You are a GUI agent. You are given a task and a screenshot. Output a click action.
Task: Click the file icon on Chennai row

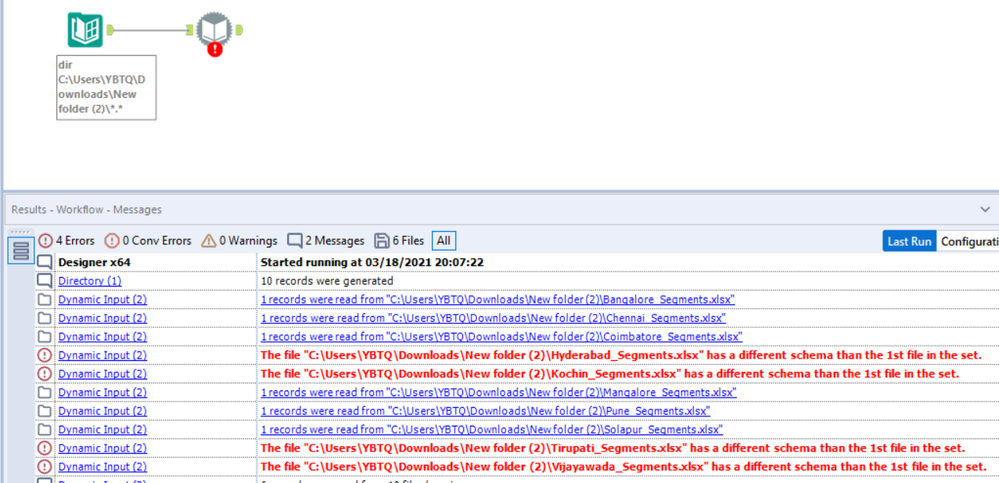click(x=45, y=318)
